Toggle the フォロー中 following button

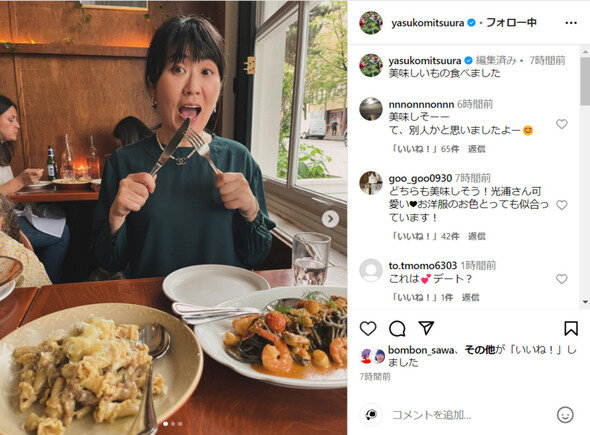click(x=511, y=23)
